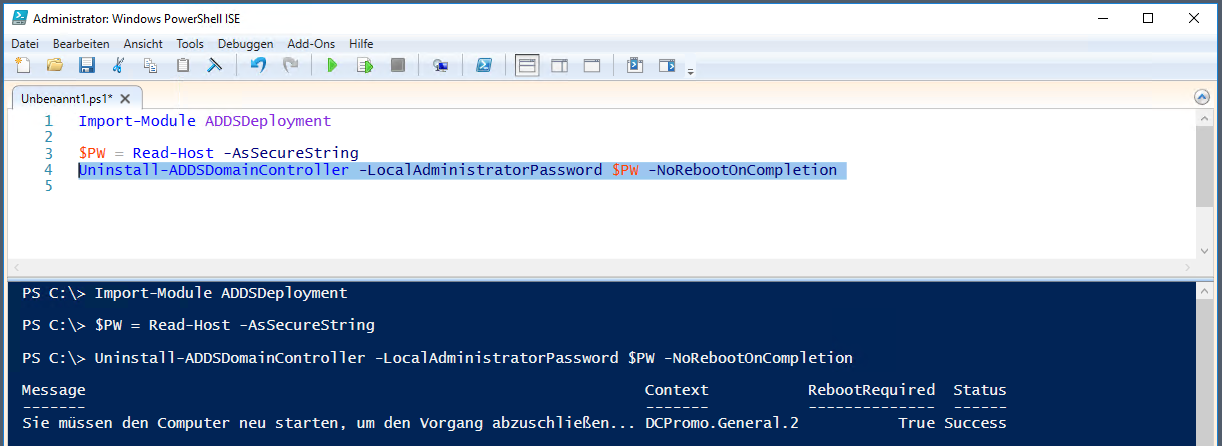
Task: Click the 'Import-Module ADDSDeployment' line in editor
Action: (x=204, y=121)
